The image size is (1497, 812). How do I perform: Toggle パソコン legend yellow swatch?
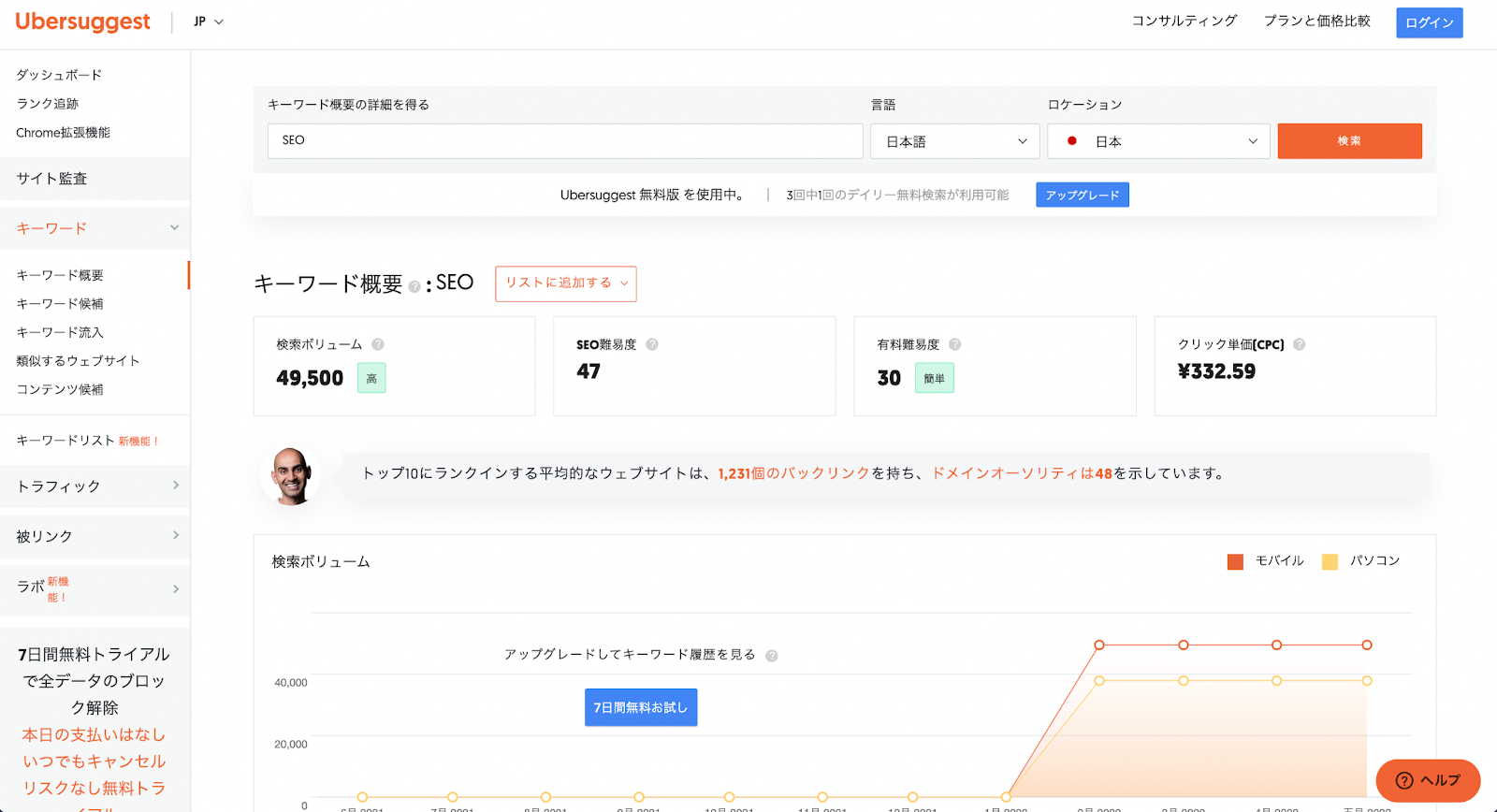point(1330,561)
